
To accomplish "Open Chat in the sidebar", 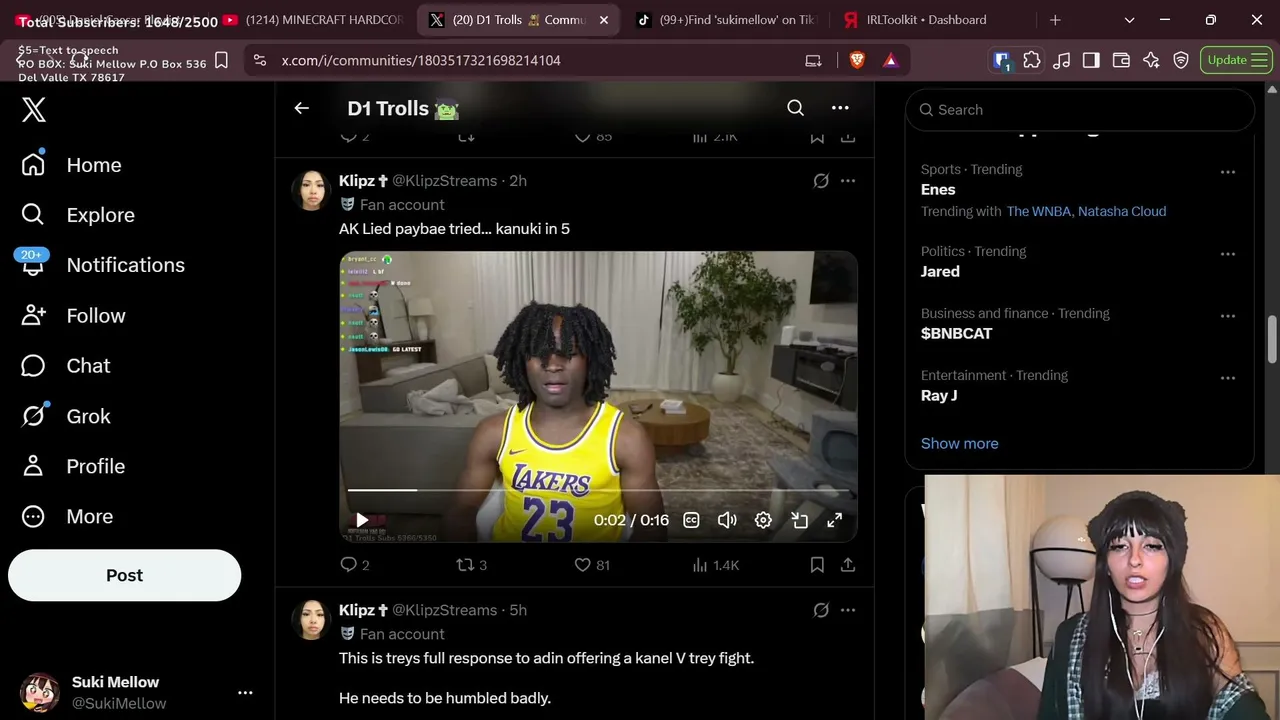I will (x=66, y=366).
